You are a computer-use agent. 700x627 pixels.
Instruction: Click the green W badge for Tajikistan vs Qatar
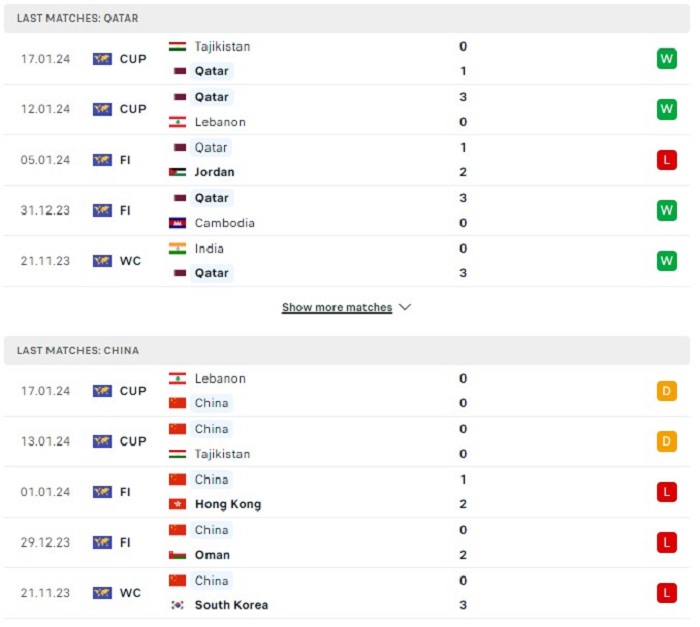click(x=667, y=59)
